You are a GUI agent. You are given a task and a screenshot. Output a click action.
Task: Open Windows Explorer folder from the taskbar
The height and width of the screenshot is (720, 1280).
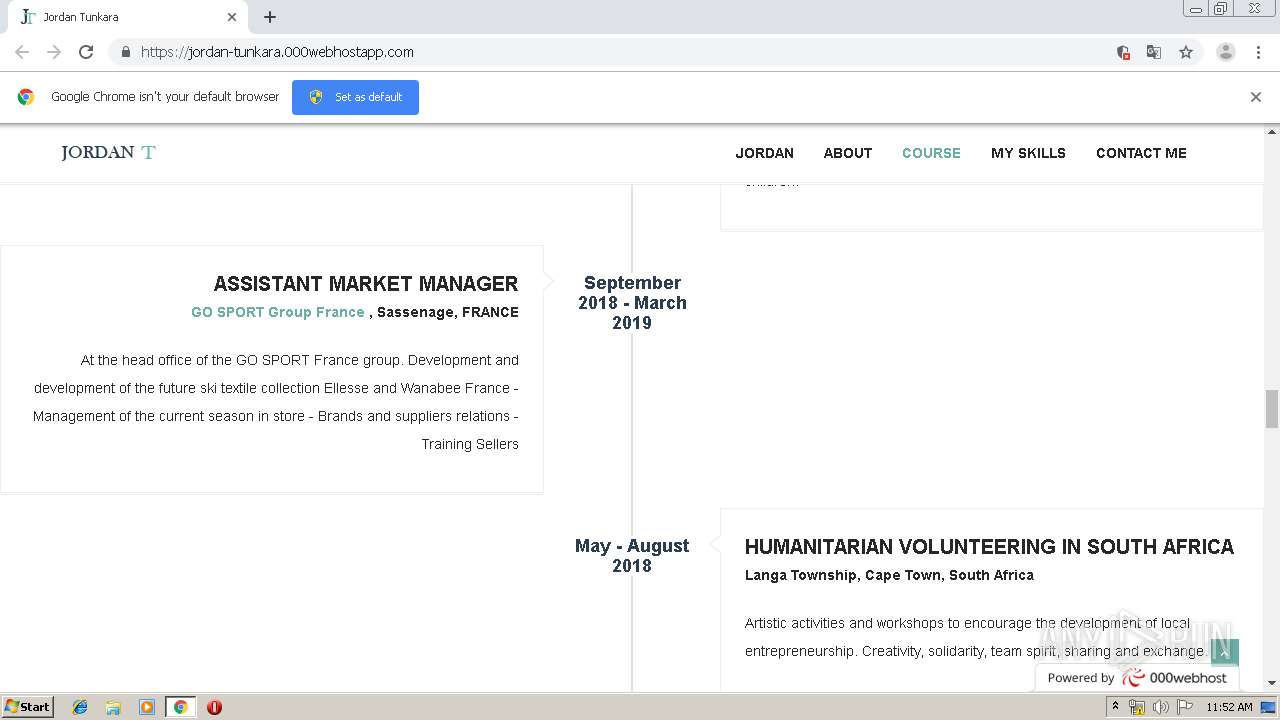[113, 707]
